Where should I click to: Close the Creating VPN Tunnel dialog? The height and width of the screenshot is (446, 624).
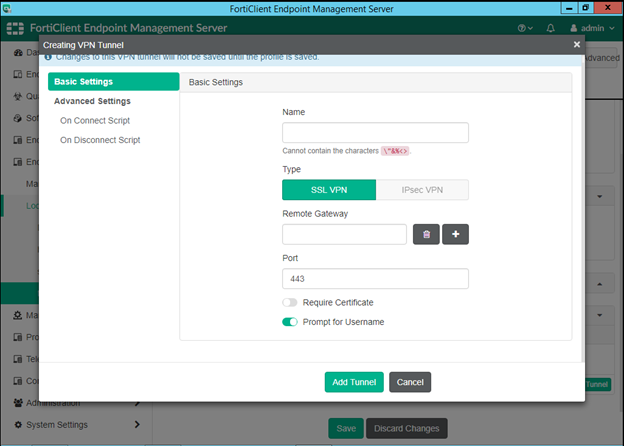(576, 44)
